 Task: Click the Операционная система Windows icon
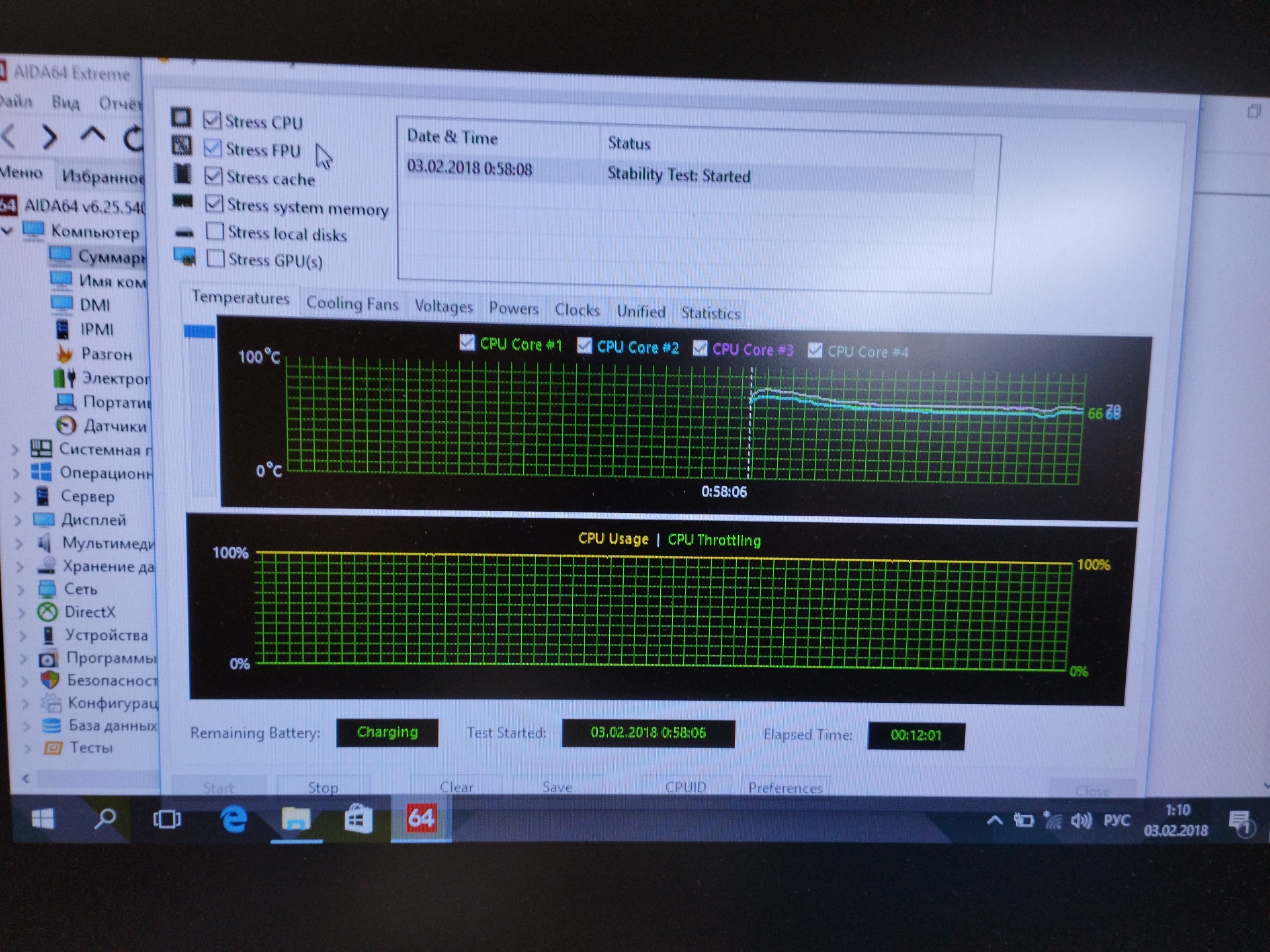(x=41, y=472)
